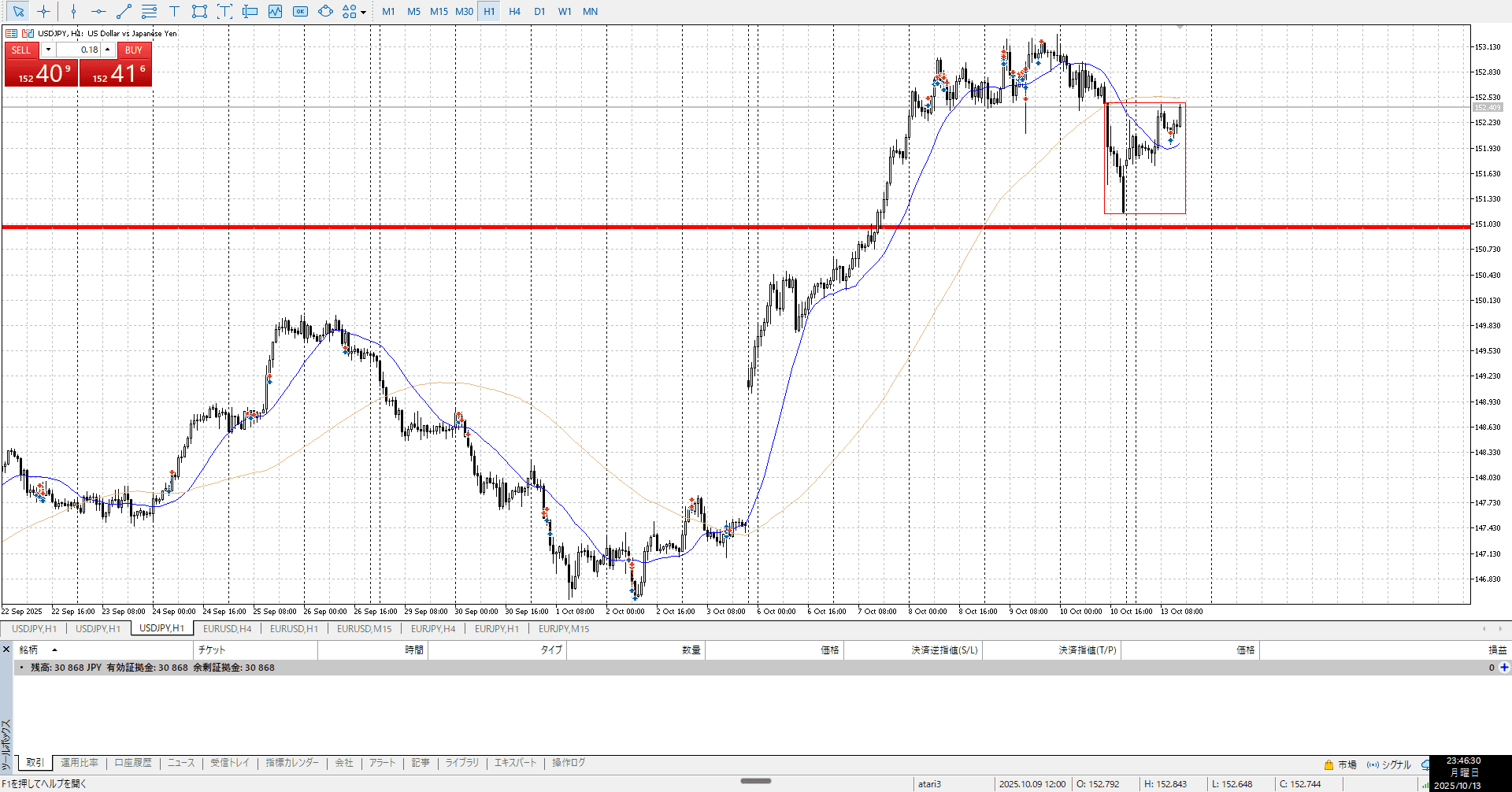Select the text object tool
This screenshot has height=792, width=1512.
pyautogui.click(x=174, y=11)
